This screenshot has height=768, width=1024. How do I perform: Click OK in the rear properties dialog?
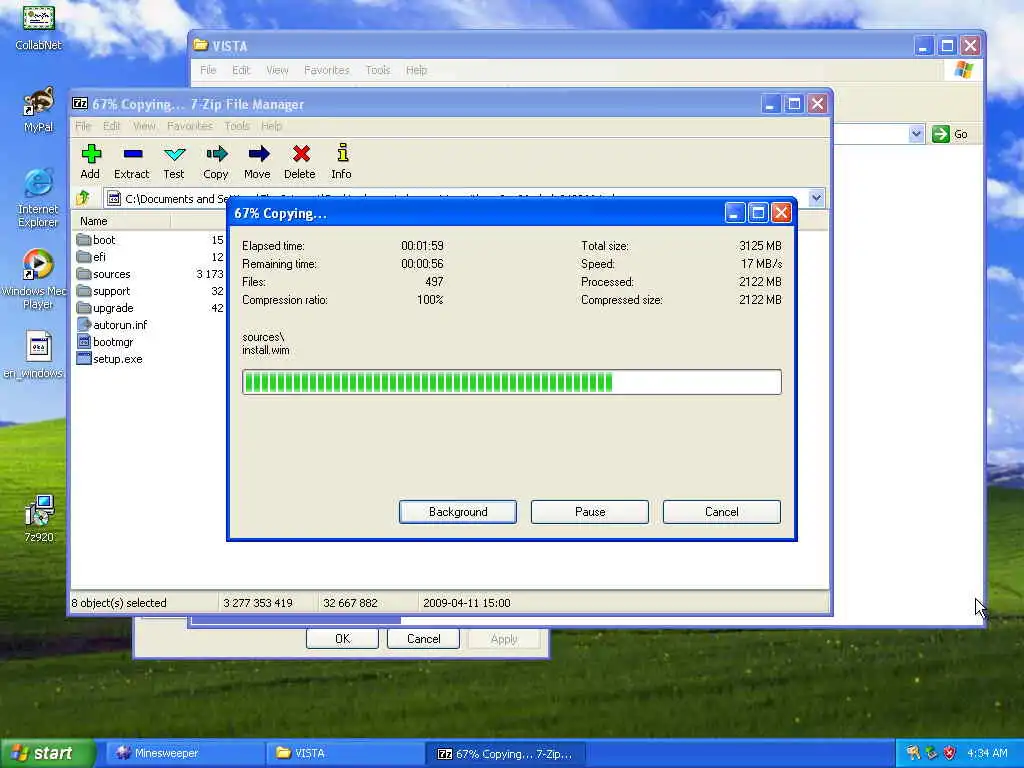[x=342, y=639]
